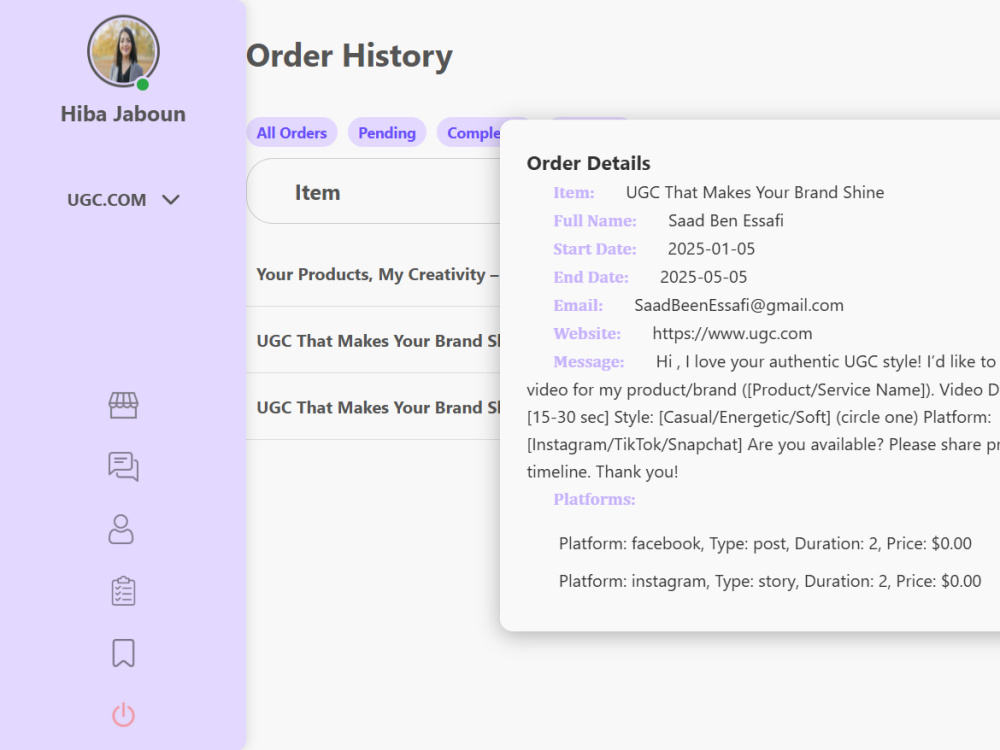
Task: Select the Pending filter tab
Action: [386, 133]
